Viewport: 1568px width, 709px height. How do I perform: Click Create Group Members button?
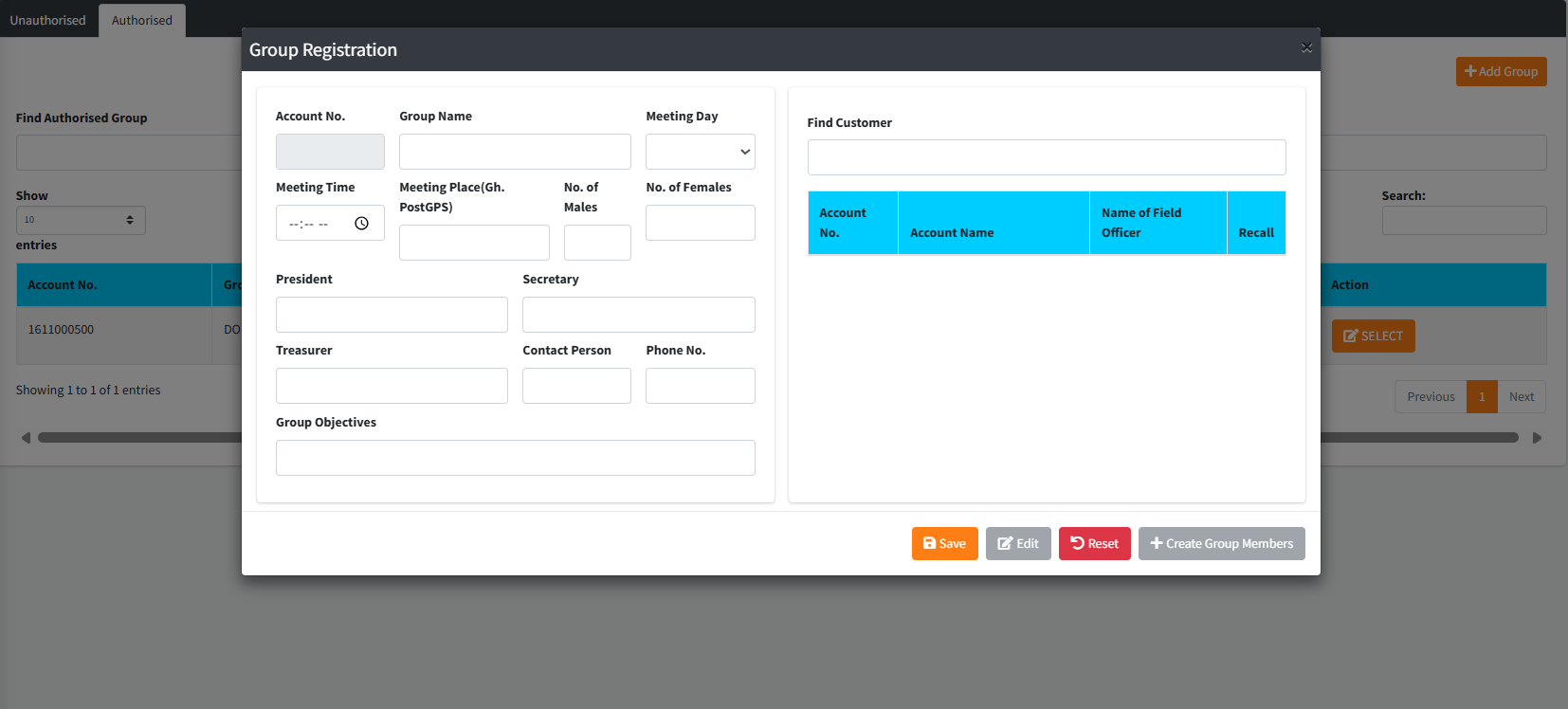pos(1221,543)
